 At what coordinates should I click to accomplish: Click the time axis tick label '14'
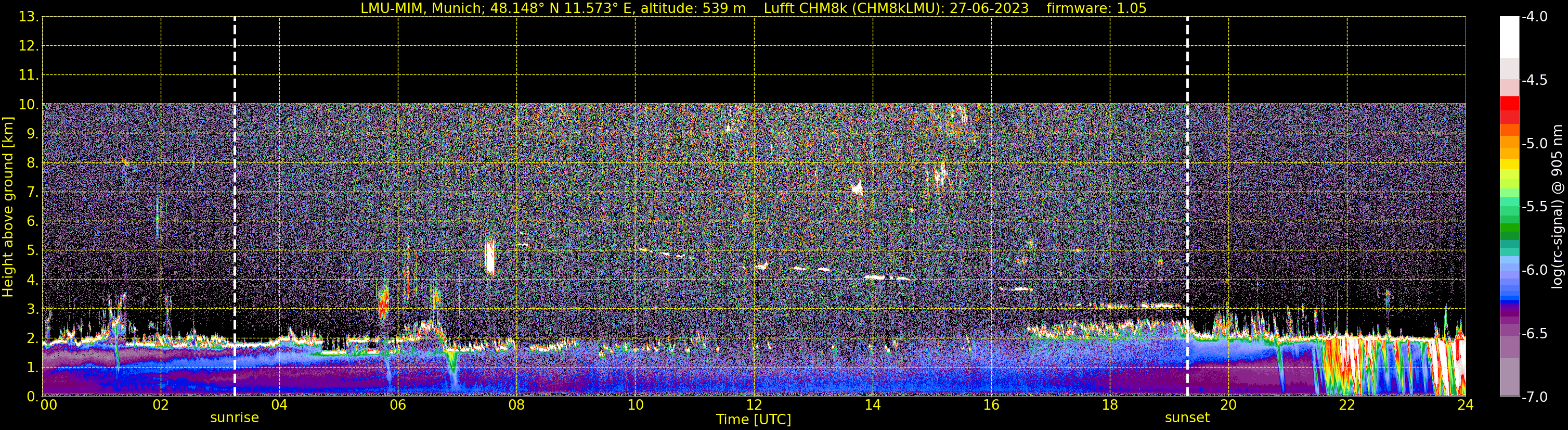pos(873,405)
